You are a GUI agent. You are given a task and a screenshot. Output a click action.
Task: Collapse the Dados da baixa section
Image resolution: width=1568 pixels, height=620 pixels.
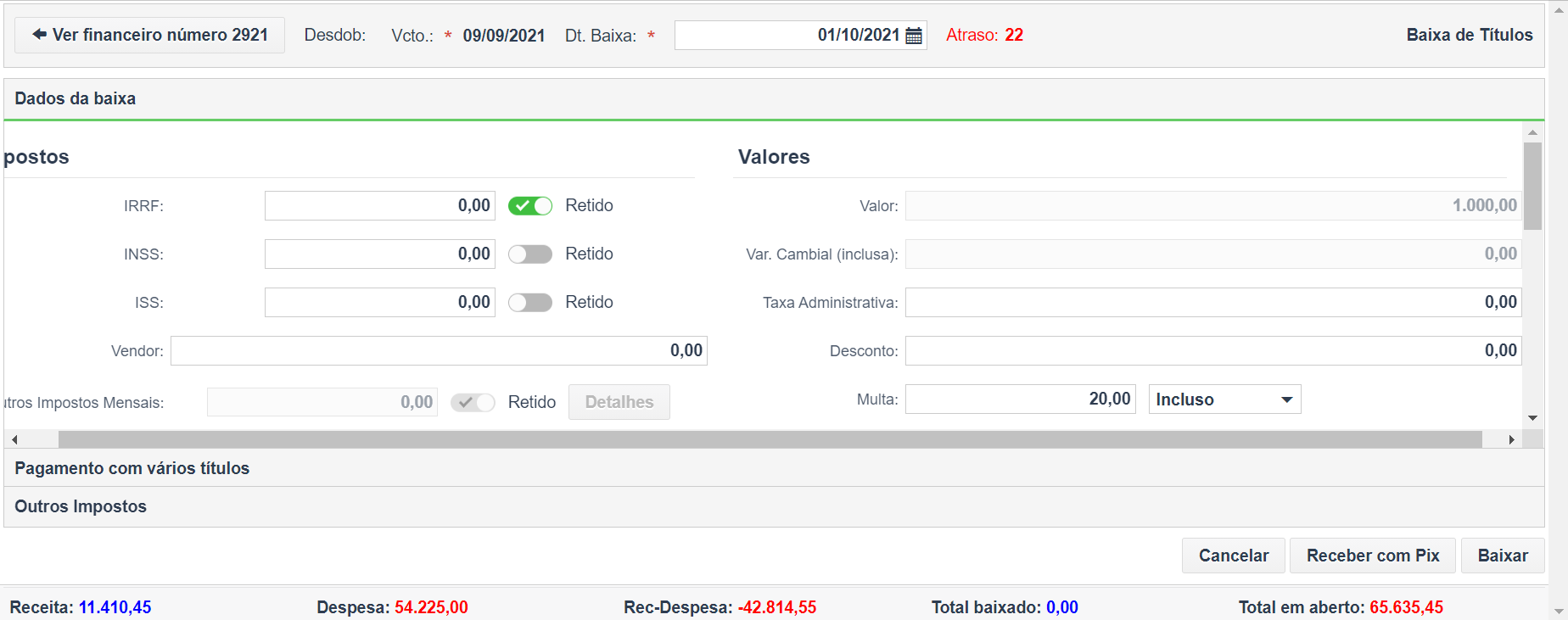click(76, 98)
